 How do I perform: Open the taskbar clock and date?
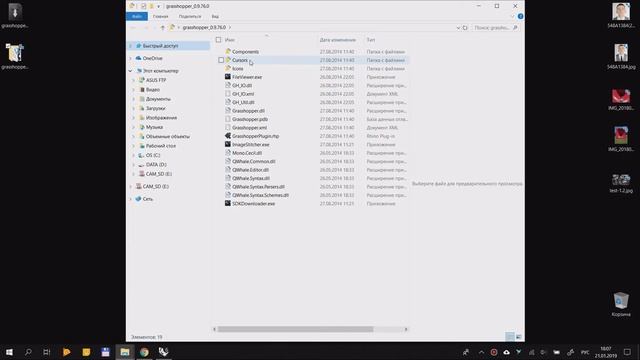tap(606, 352)
